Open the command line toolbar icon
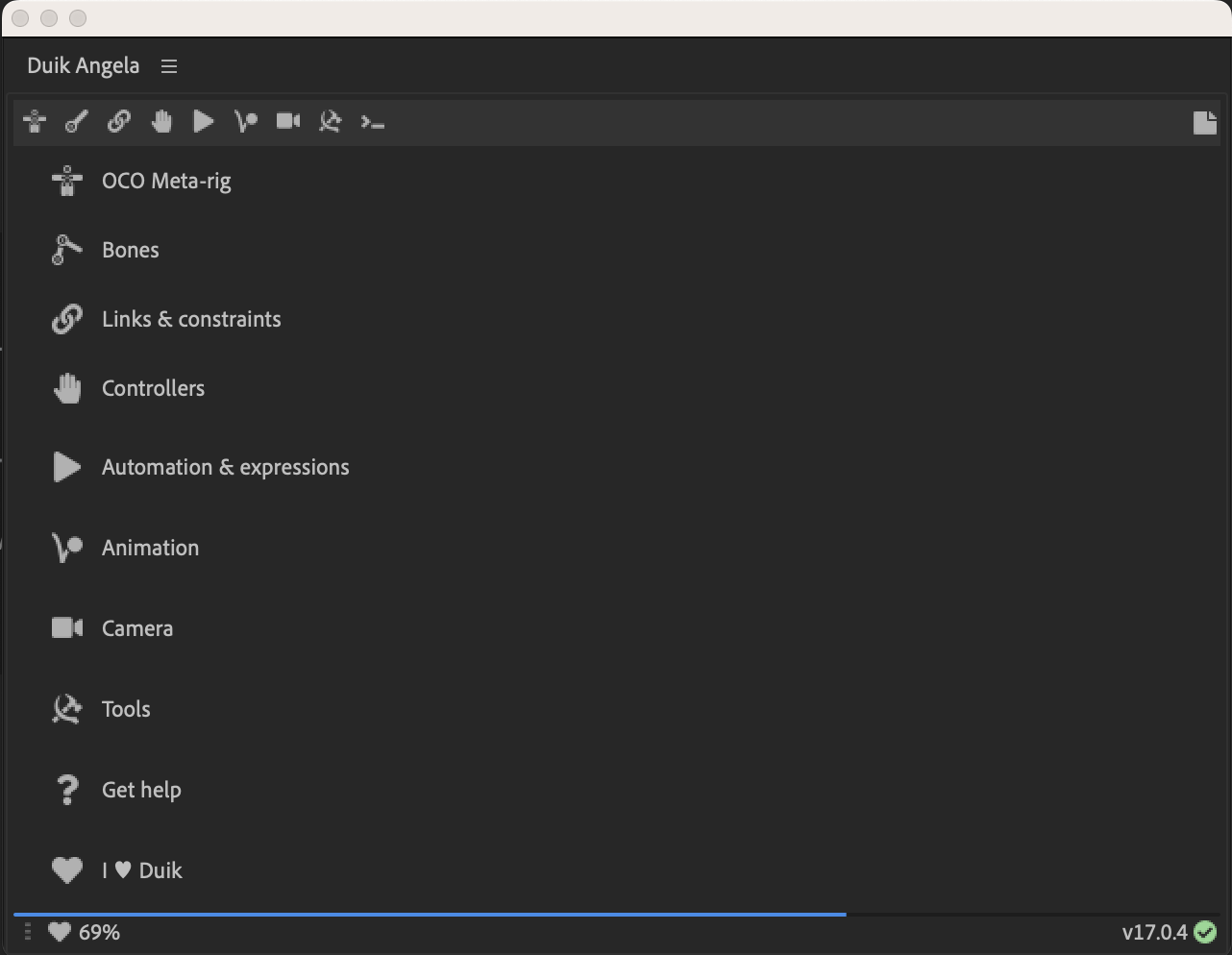Screen dimensions: 1232x955 click(x=373, y=121)
